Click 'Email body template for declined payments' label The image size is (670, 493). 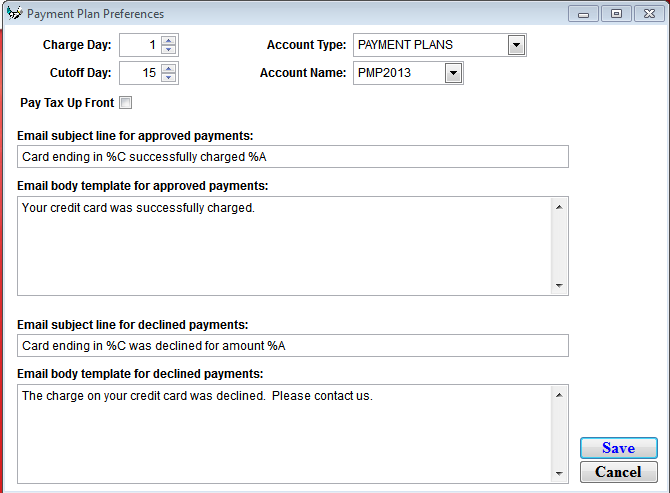(x=140, y=374)
